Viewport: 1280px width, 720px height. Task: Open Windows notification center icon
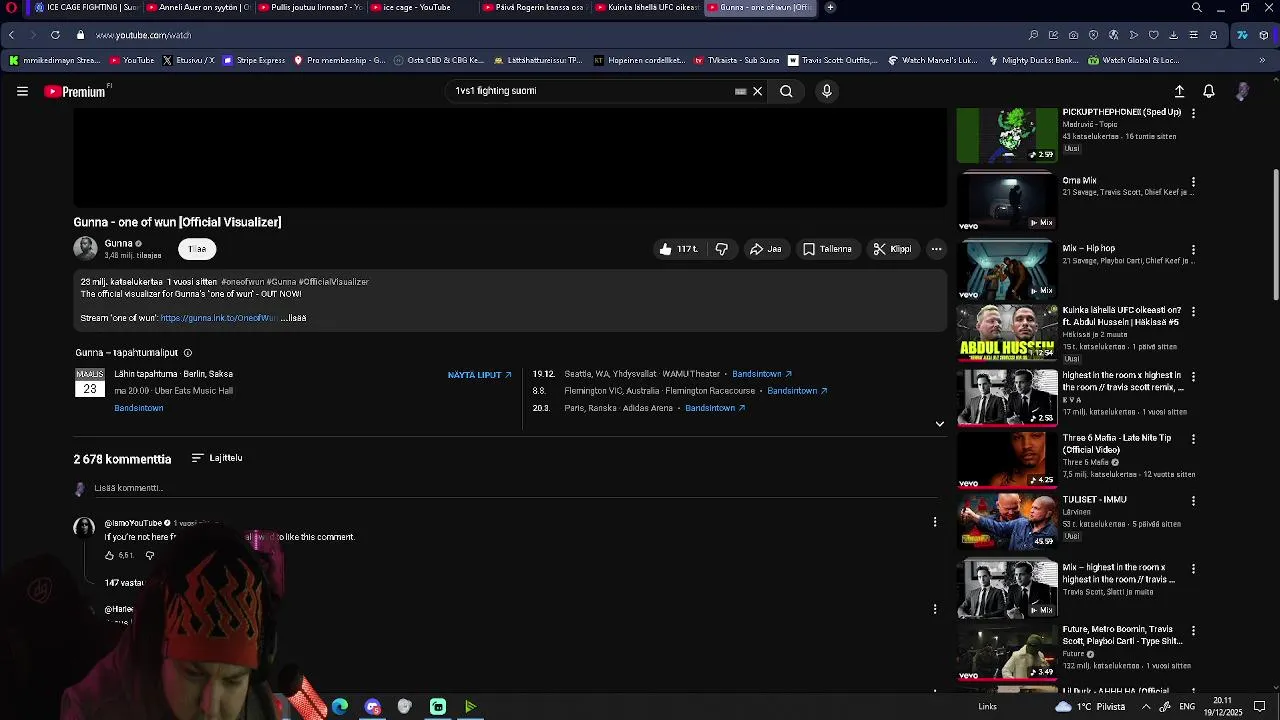1260,707
